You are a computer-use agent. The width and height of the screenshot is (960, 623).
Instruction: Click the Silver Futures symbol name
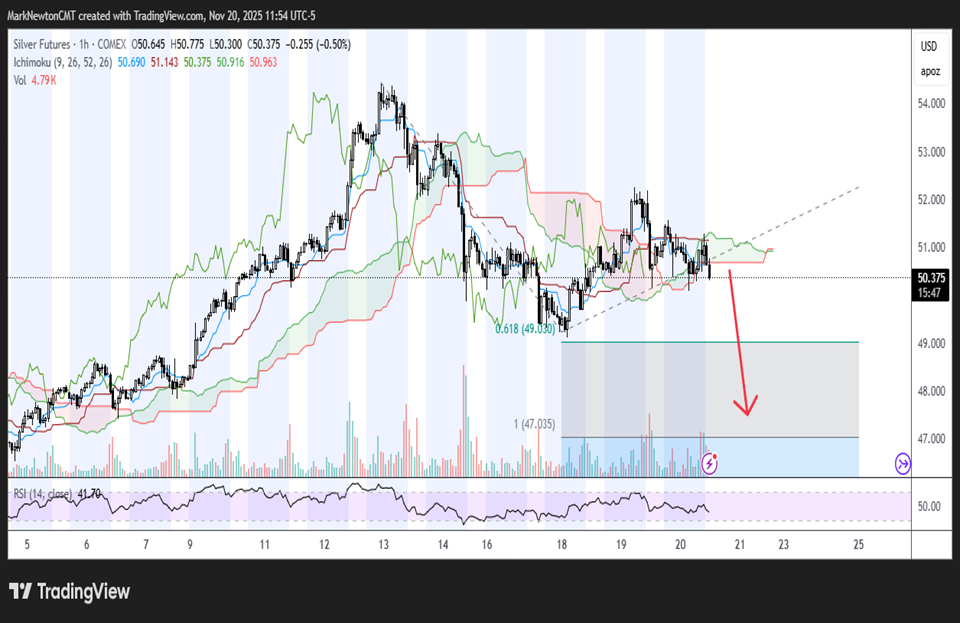(x=44, y=45)
